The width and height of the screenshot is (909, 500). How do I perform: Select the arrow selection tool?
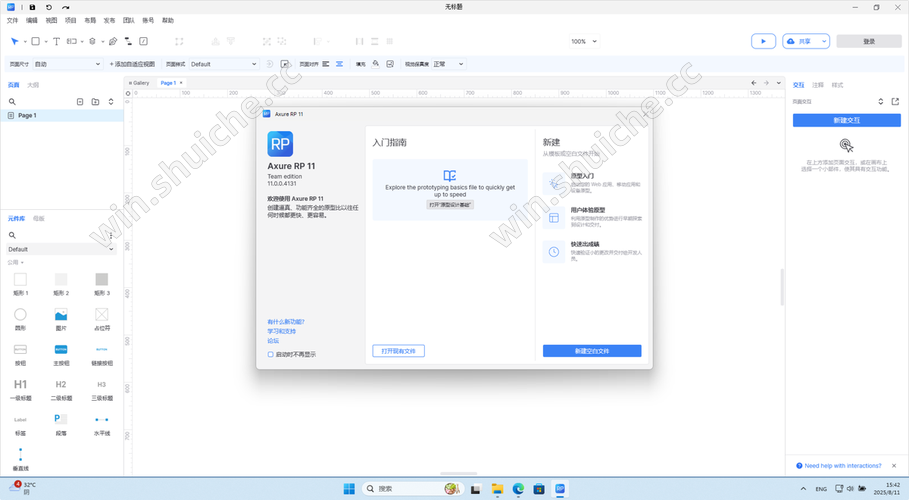(14, 41)
